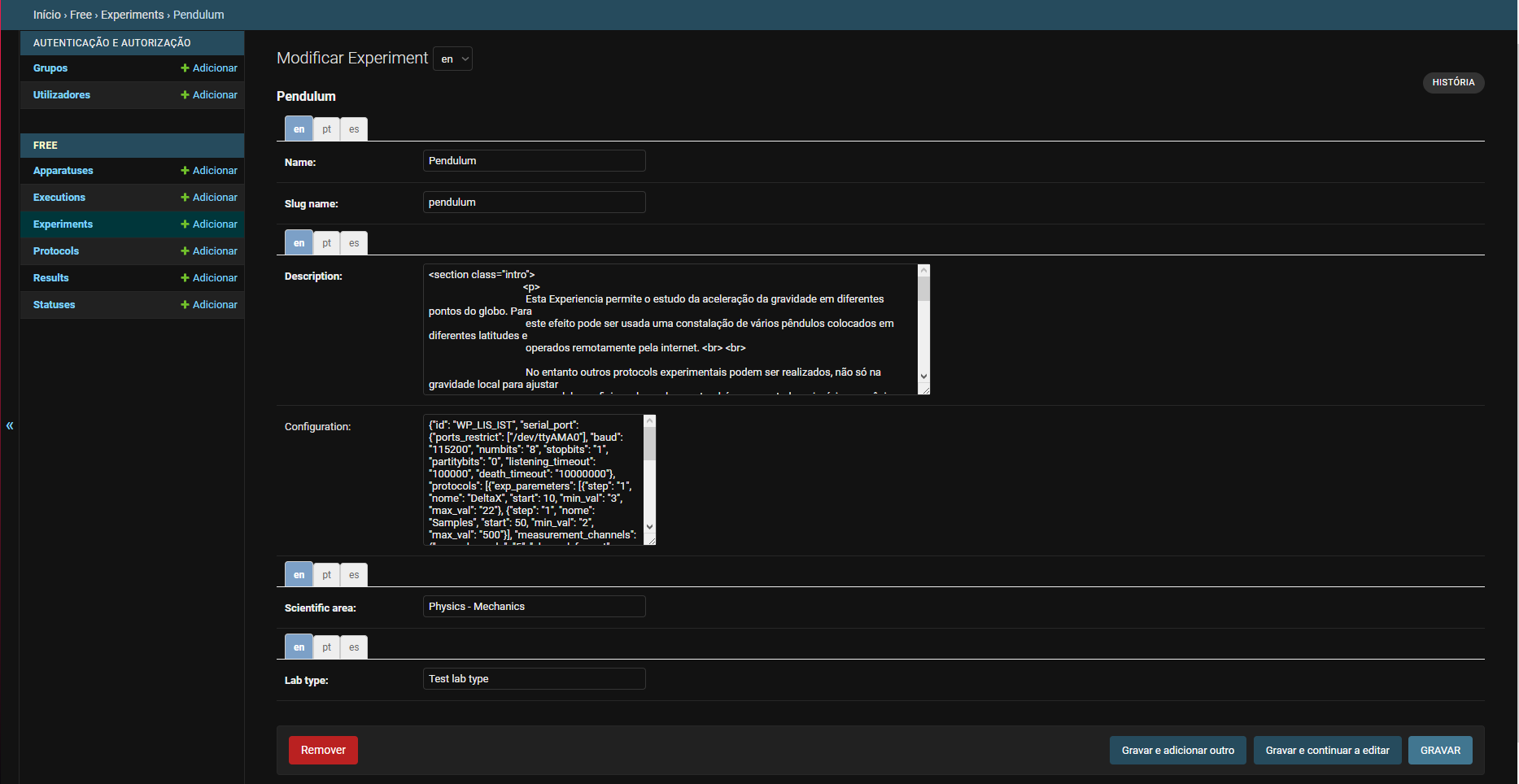
Task: Add a new Protocols entry
Action: [209, 251]
